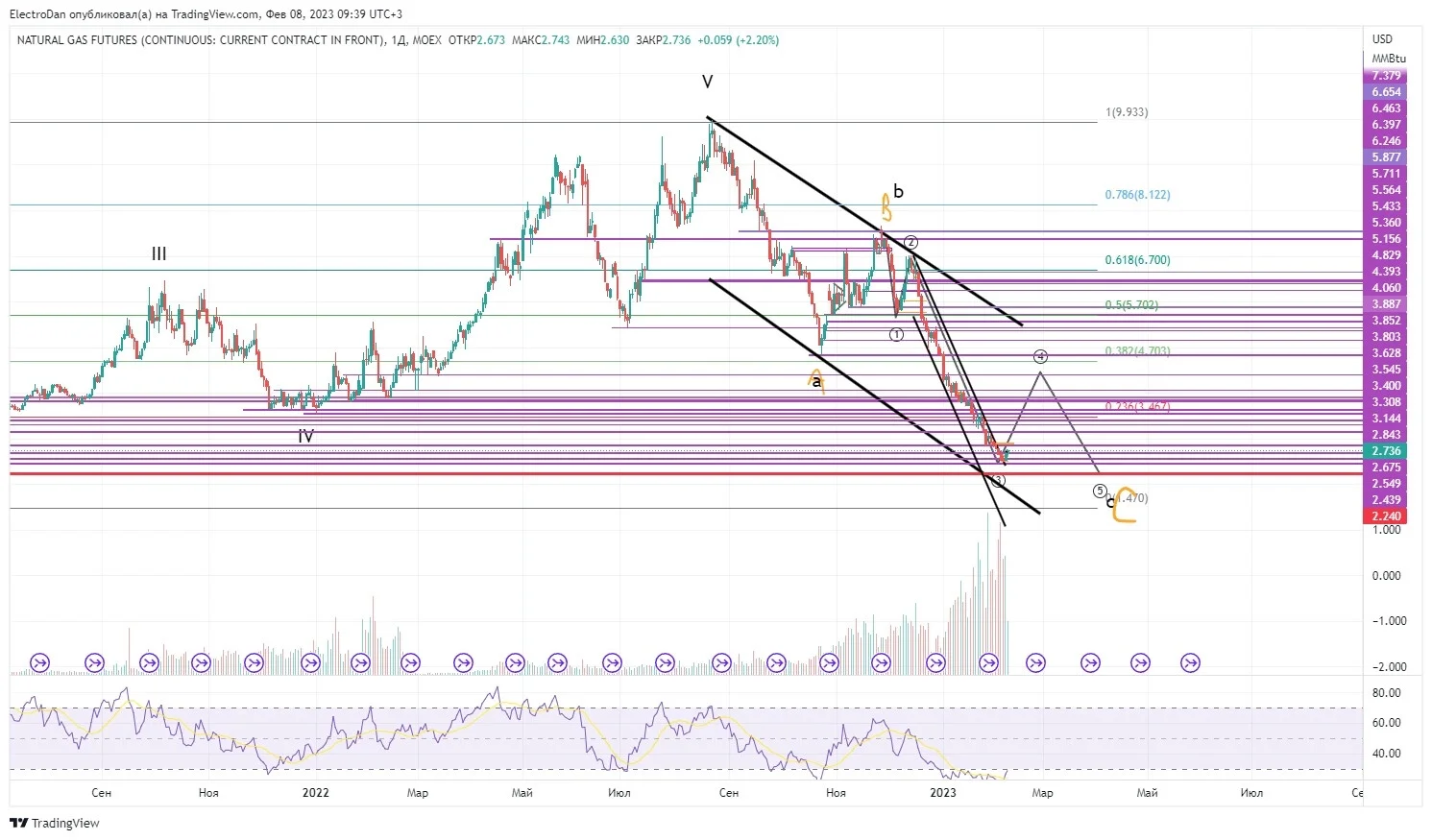
Task: Click the Roman numeral IV wave label
Action: (x=305, y=437)
